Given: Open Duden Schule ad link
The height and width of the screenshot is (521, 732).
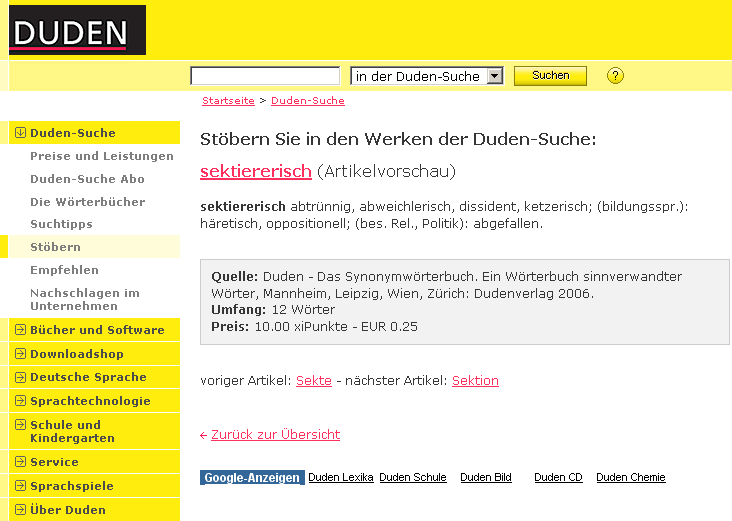Looking at the screenshot, I should (413, 477).
